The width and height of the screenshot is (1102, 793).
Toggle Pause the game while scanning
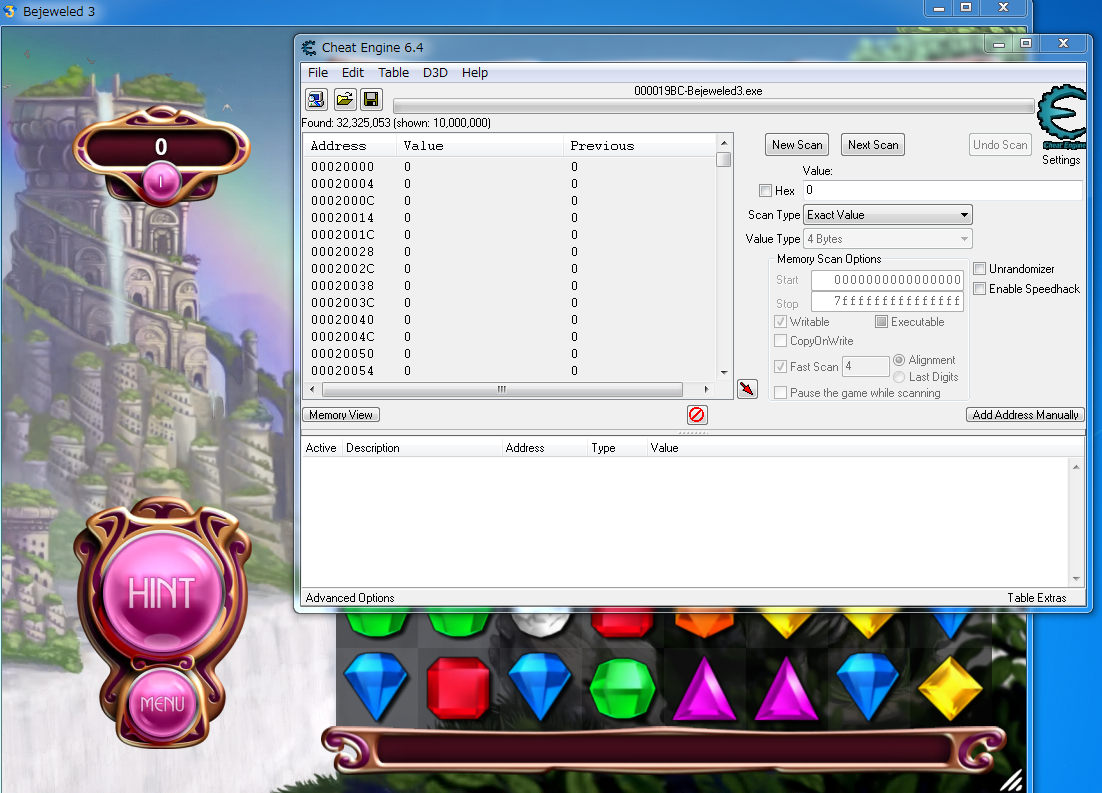click(780, 393)
